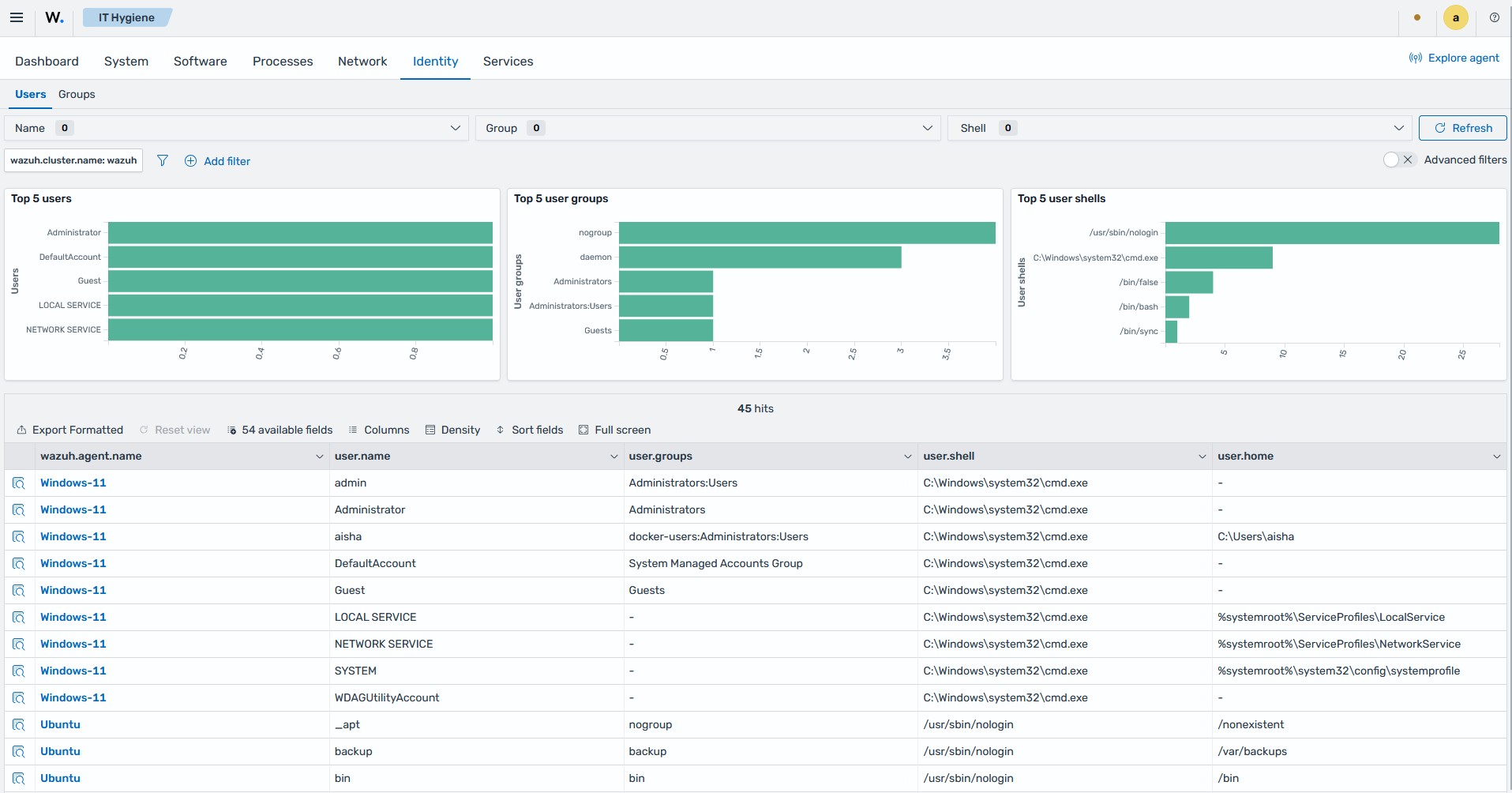Inspect document for the LOCAL SERVICE row
Image resolution: width=1512 pixels, height=793 pixels.
[x=19, y=617]
